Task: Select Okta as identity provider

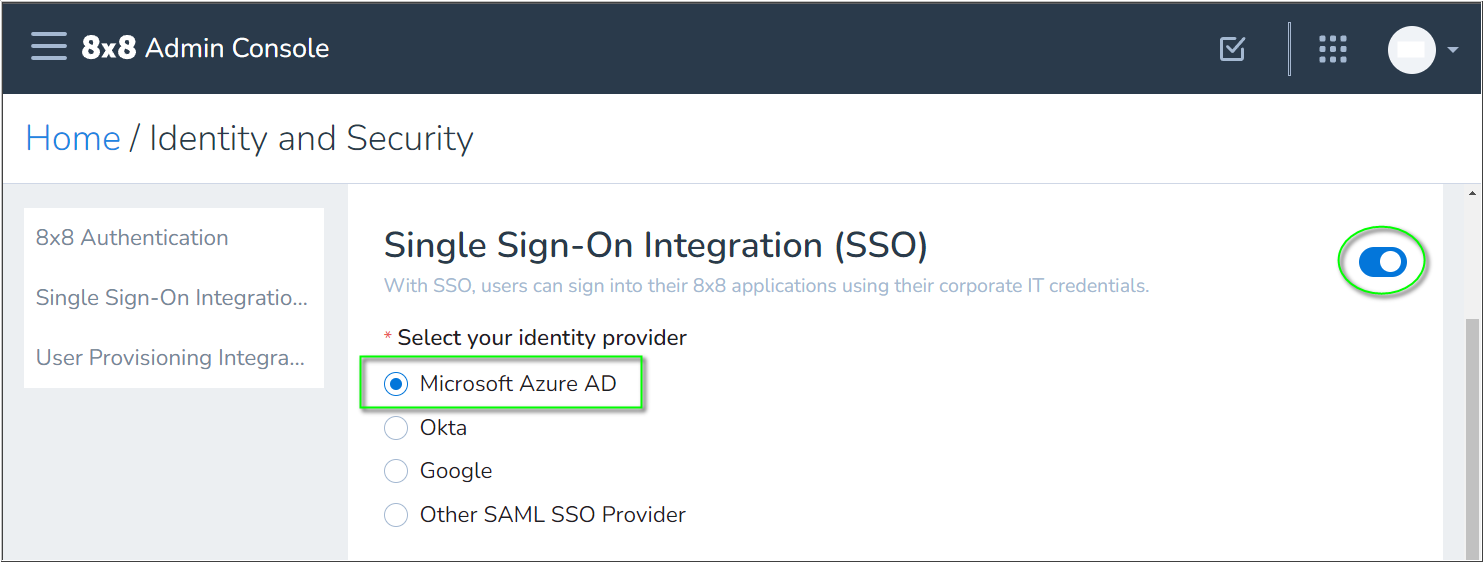Action: (425, 428)
